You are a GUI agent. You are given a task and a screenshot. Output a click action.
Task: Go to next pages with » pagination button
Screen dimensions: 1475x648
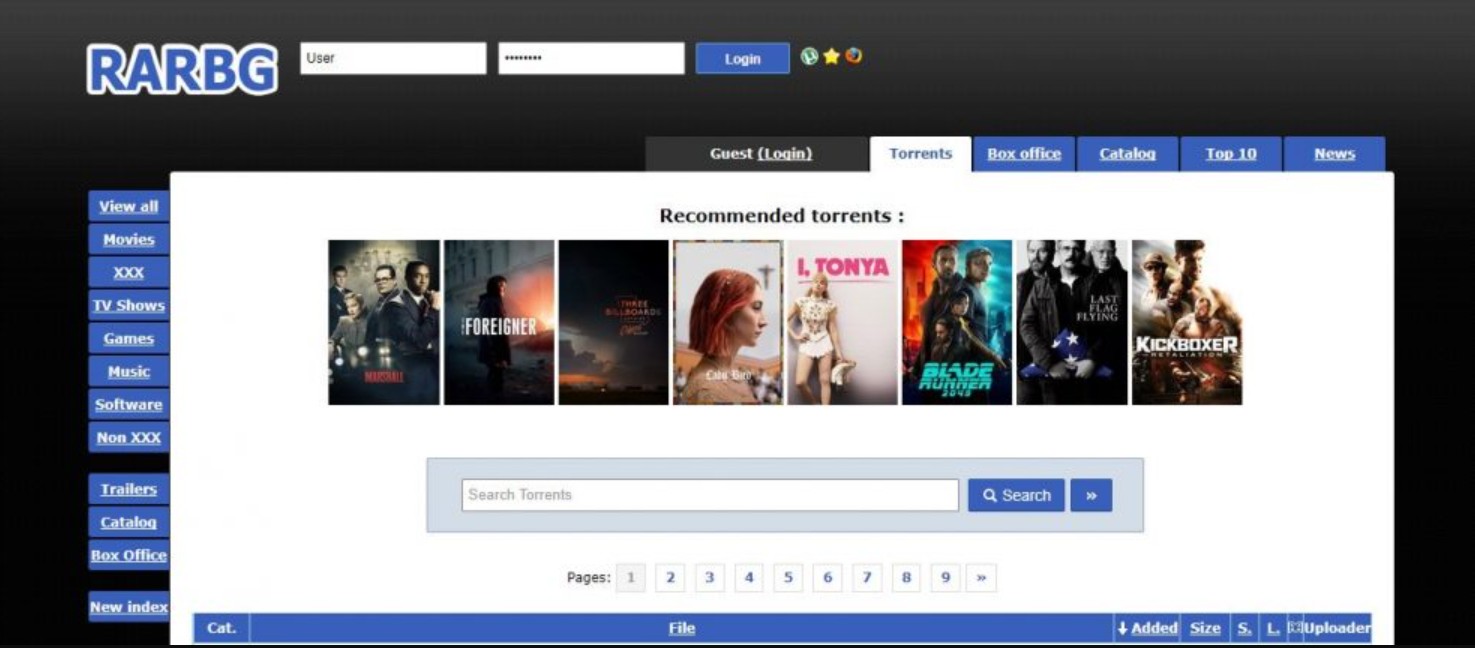click(x=981, y=577)
